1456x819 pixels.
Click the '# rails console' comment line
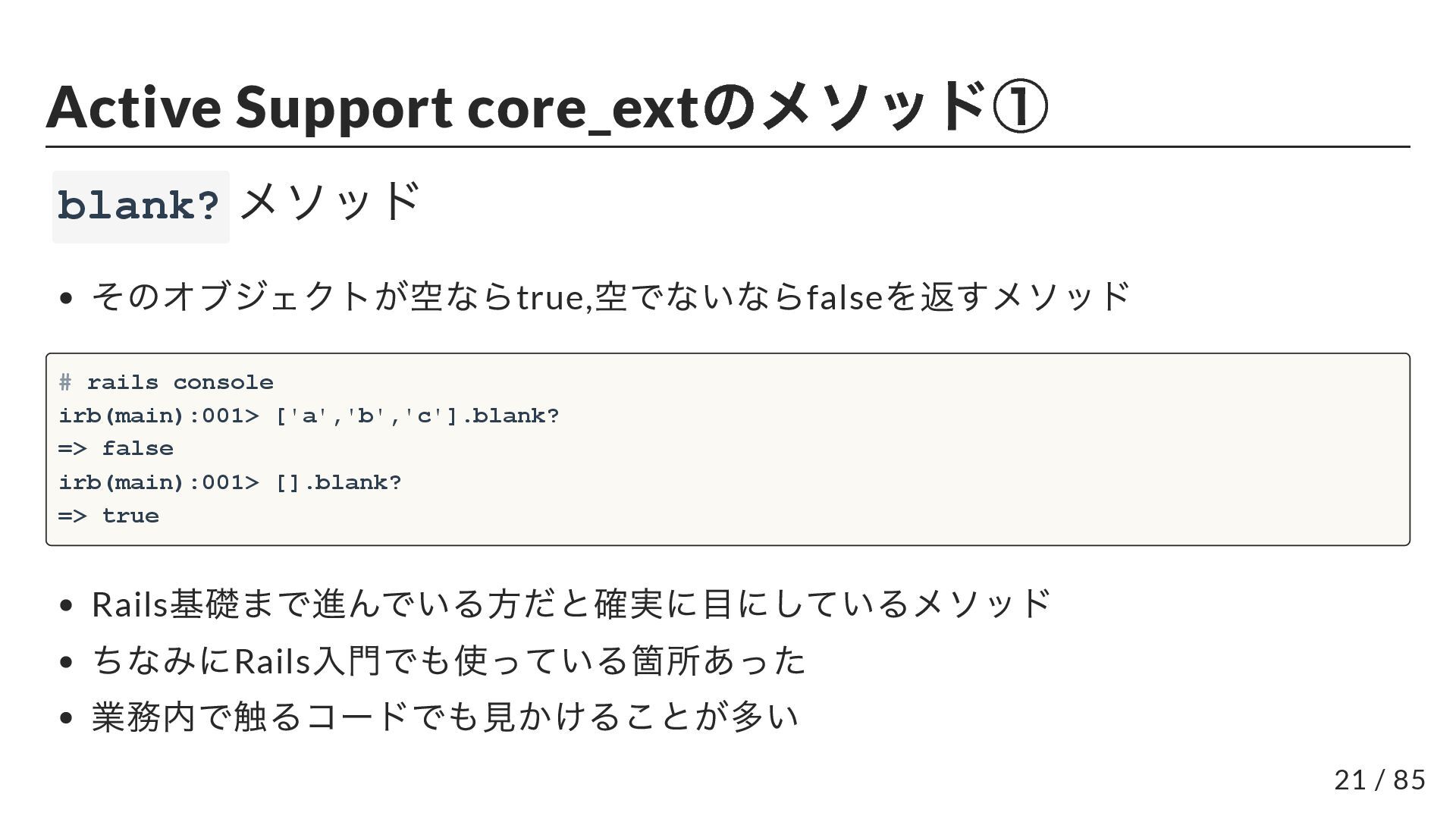point(166,382)
